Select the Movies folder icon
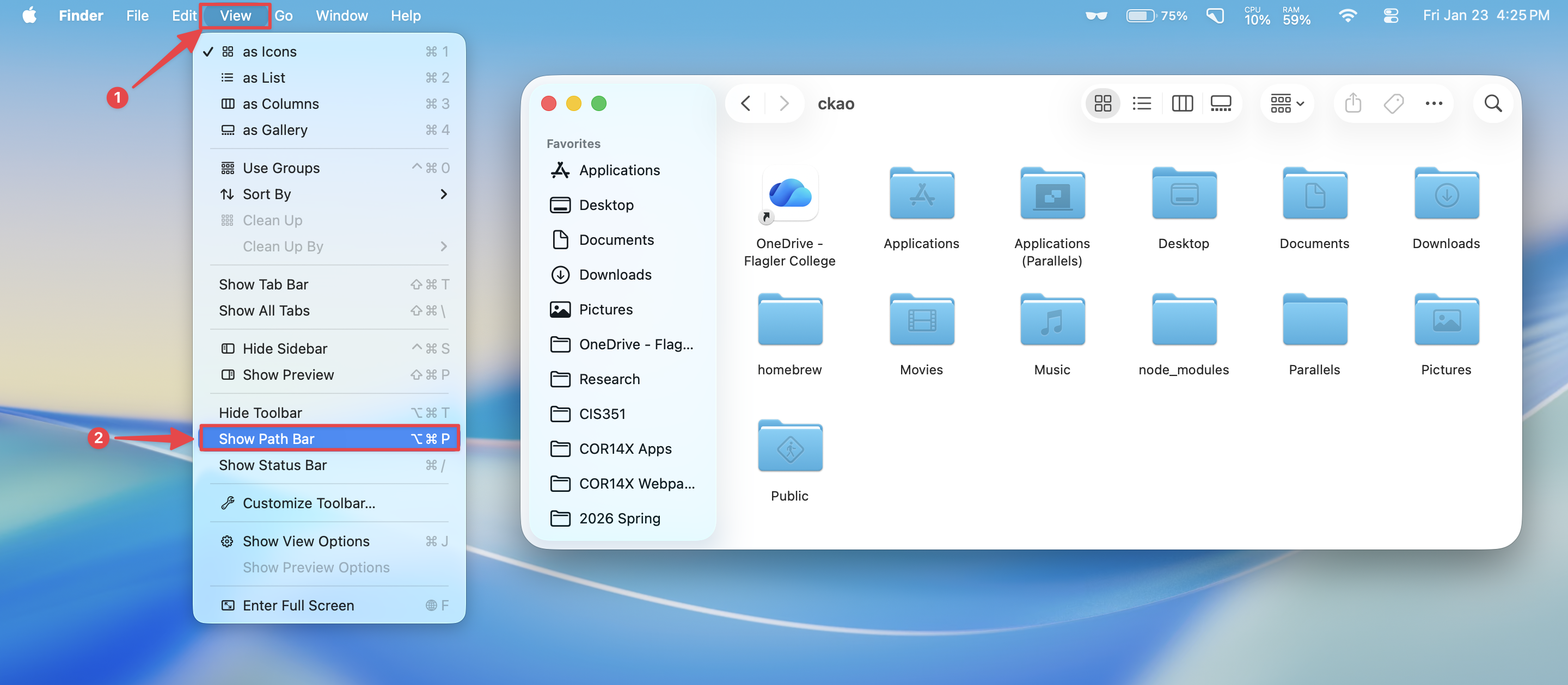Screen dimensions: 1568x685 point(922,319)
